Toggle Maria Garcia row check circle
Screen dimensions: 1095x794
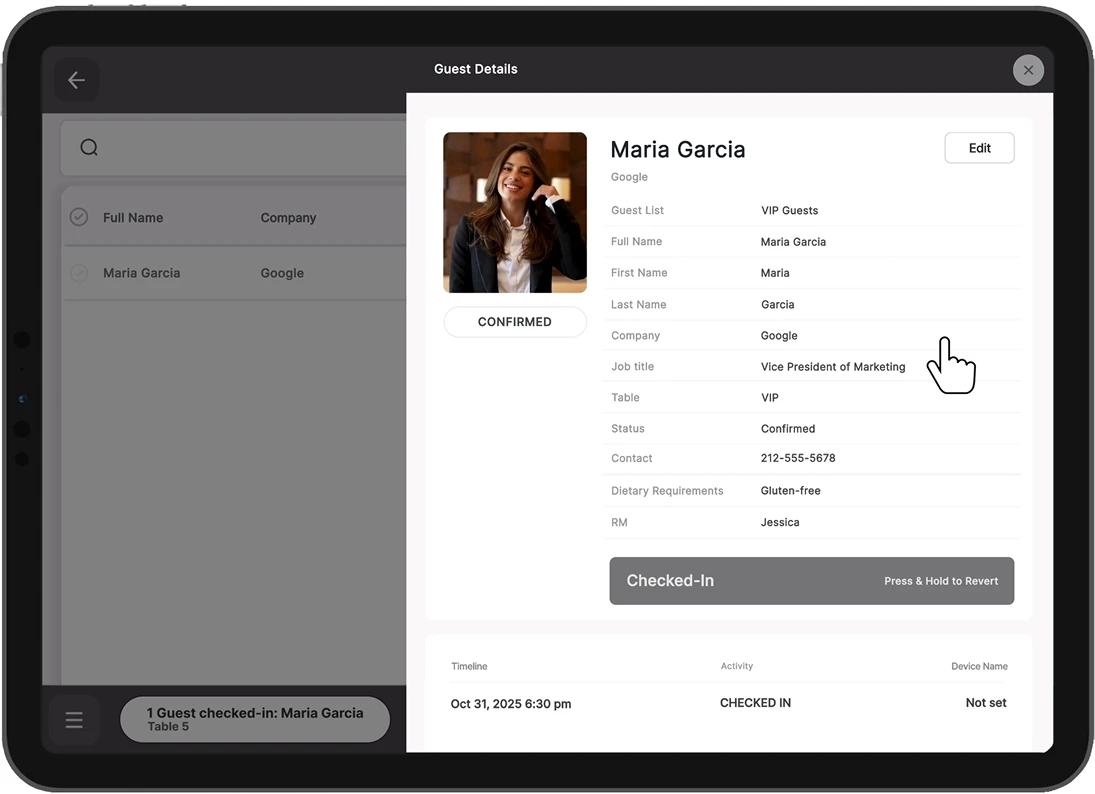(79, 273)
